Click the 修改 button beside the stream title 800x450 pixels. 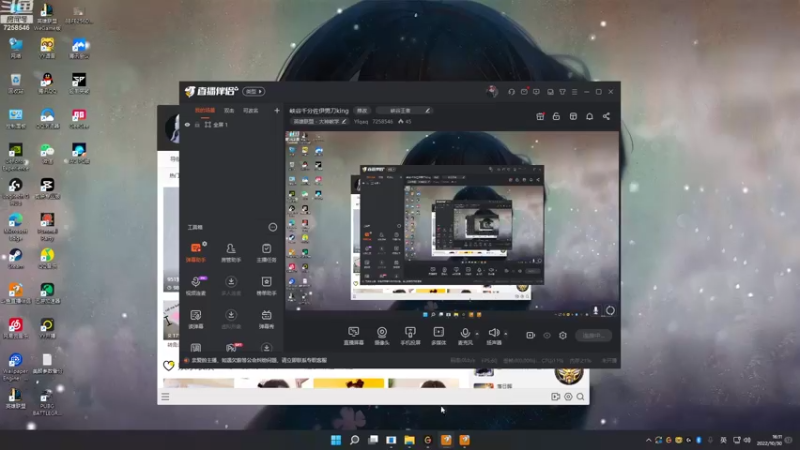coord(362,110)
